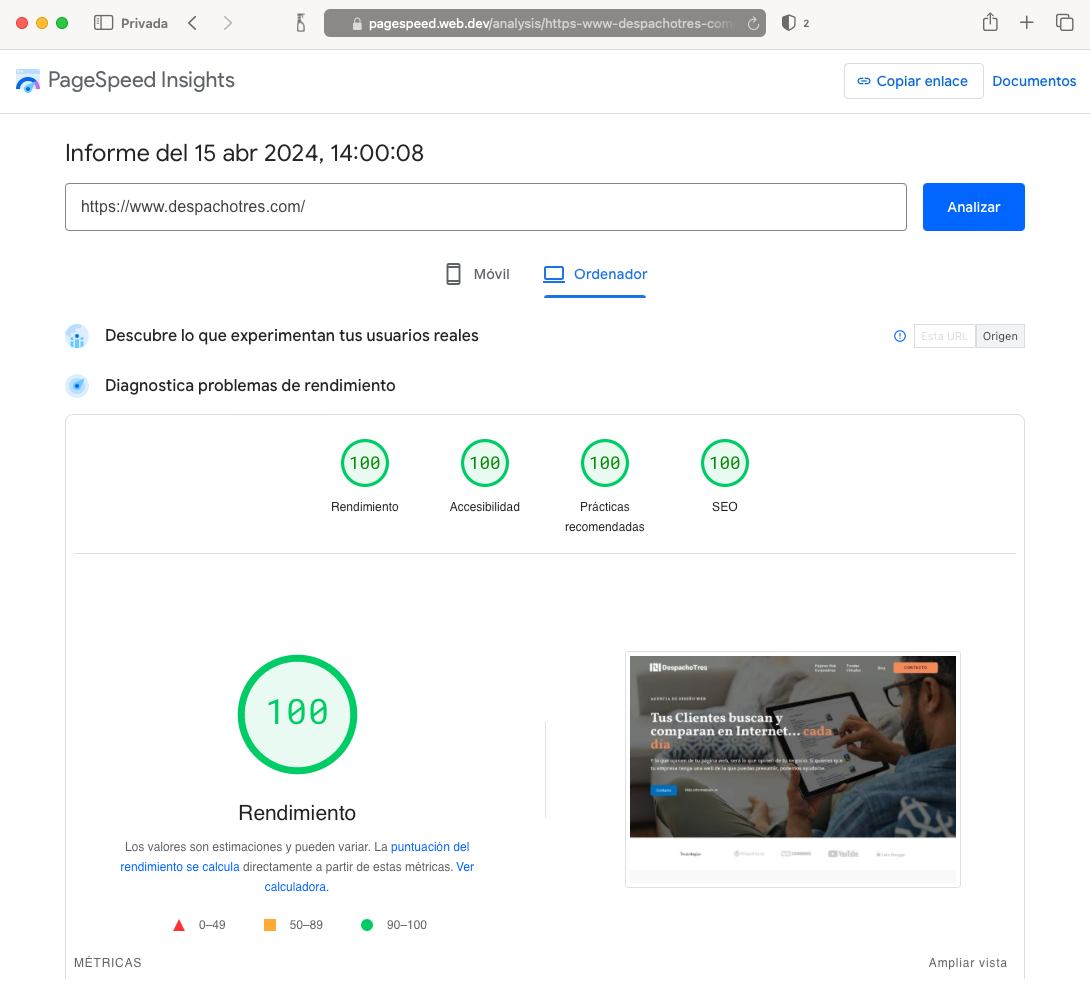
Task: Click the PageSpeed Insights logo
Action: pos(28,81)
